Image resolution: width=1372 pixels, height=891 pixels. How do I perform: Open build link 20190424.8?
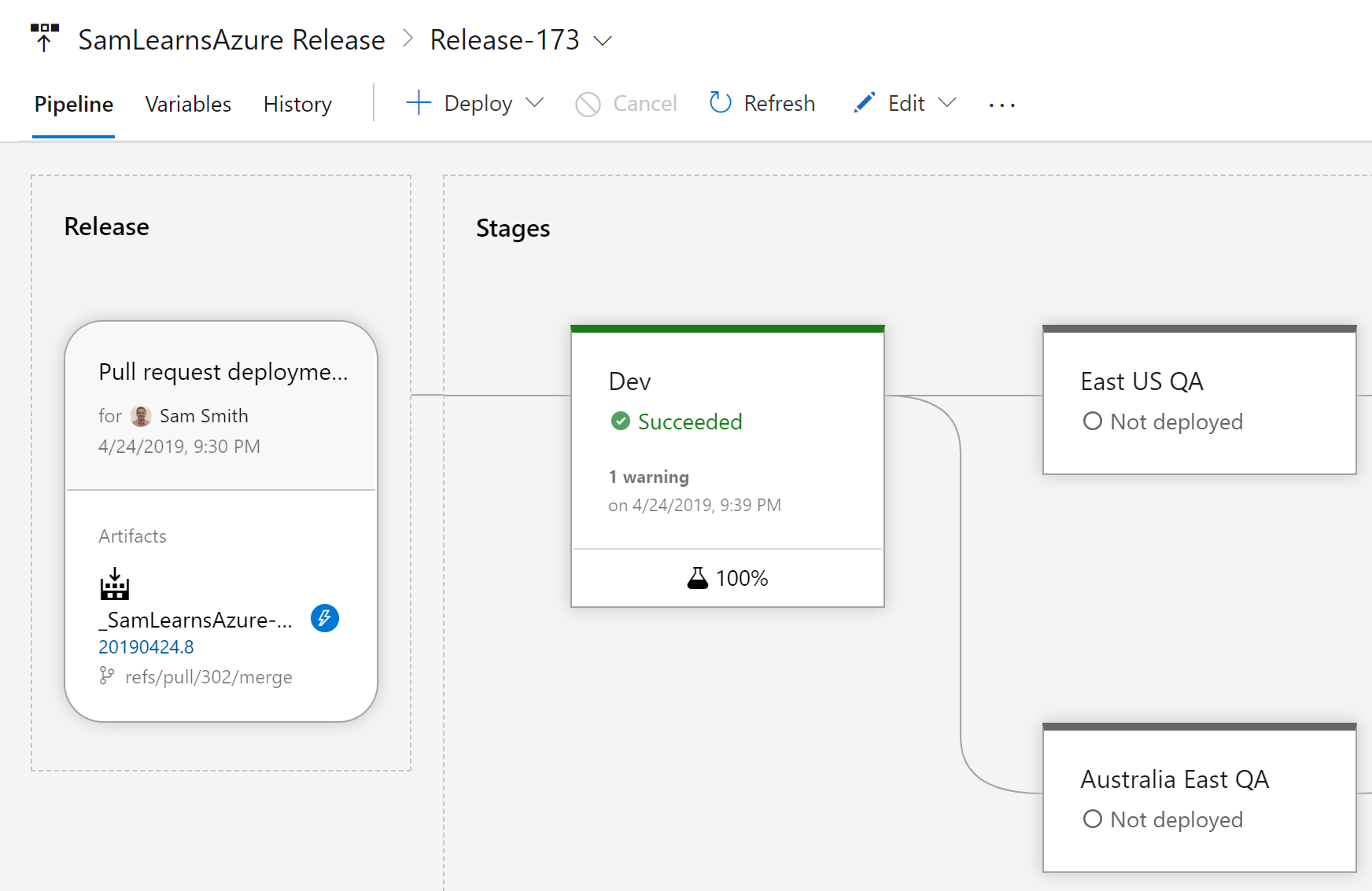(146, 647)
